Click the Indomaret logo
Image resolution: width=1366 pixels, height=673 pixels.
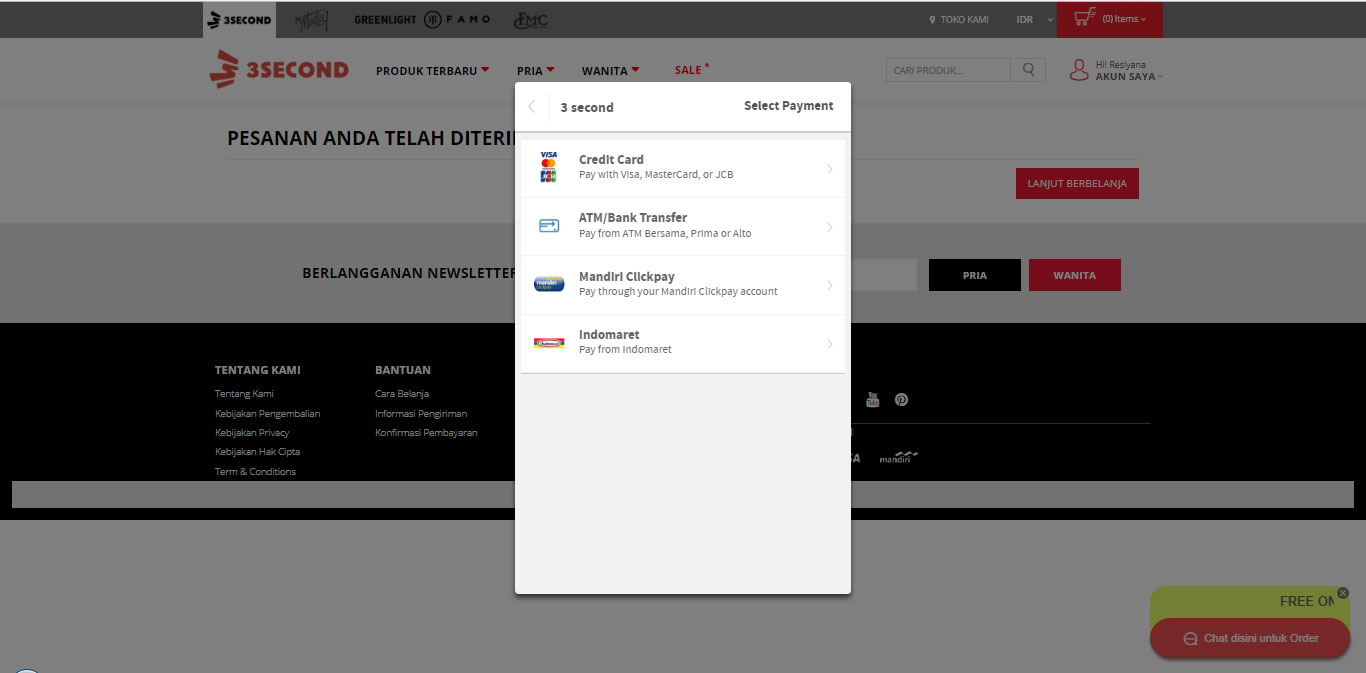(549, 343)
